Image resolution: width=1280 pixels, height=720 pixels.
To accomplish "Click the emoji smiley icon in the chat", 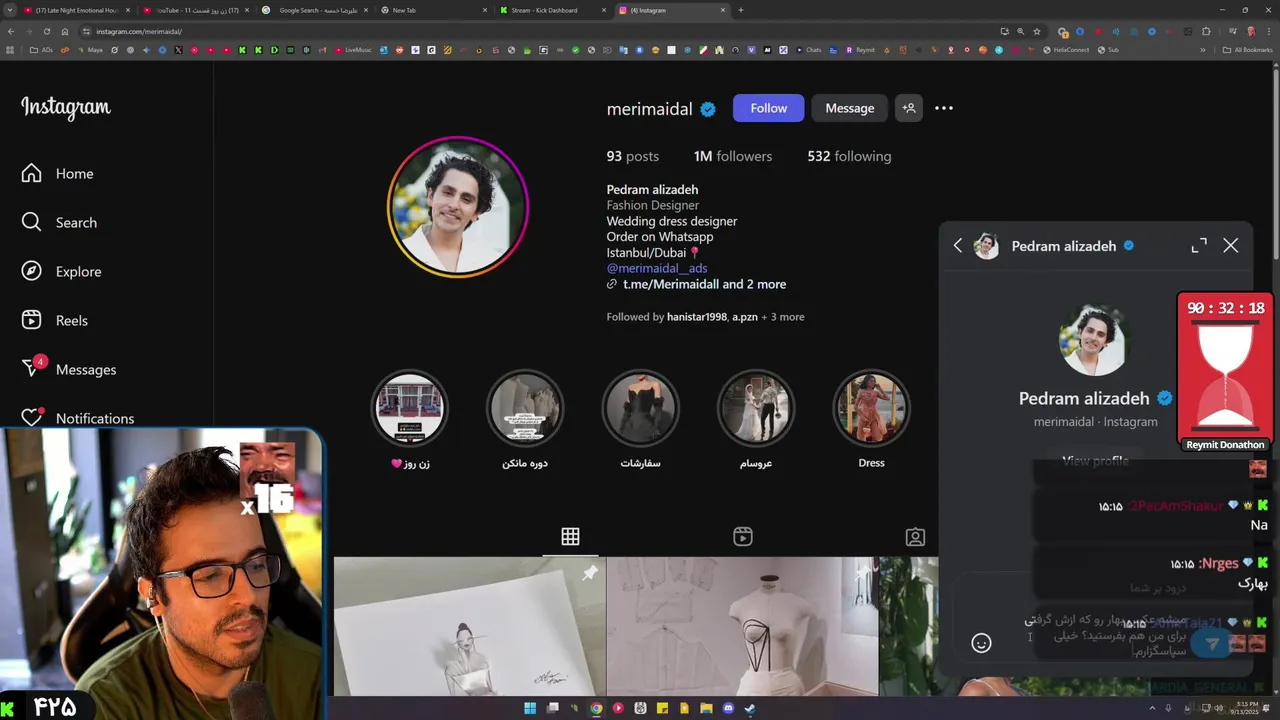I will pyautogui.click(x=981, y=643).
